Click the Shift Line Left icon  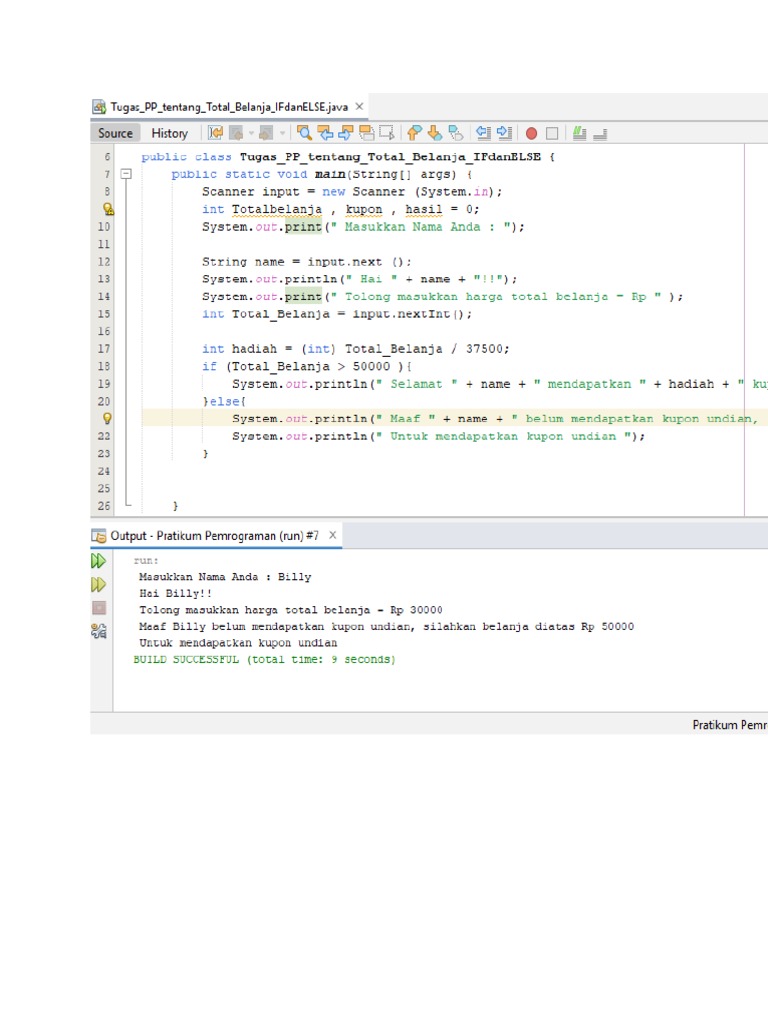point(483,133)
